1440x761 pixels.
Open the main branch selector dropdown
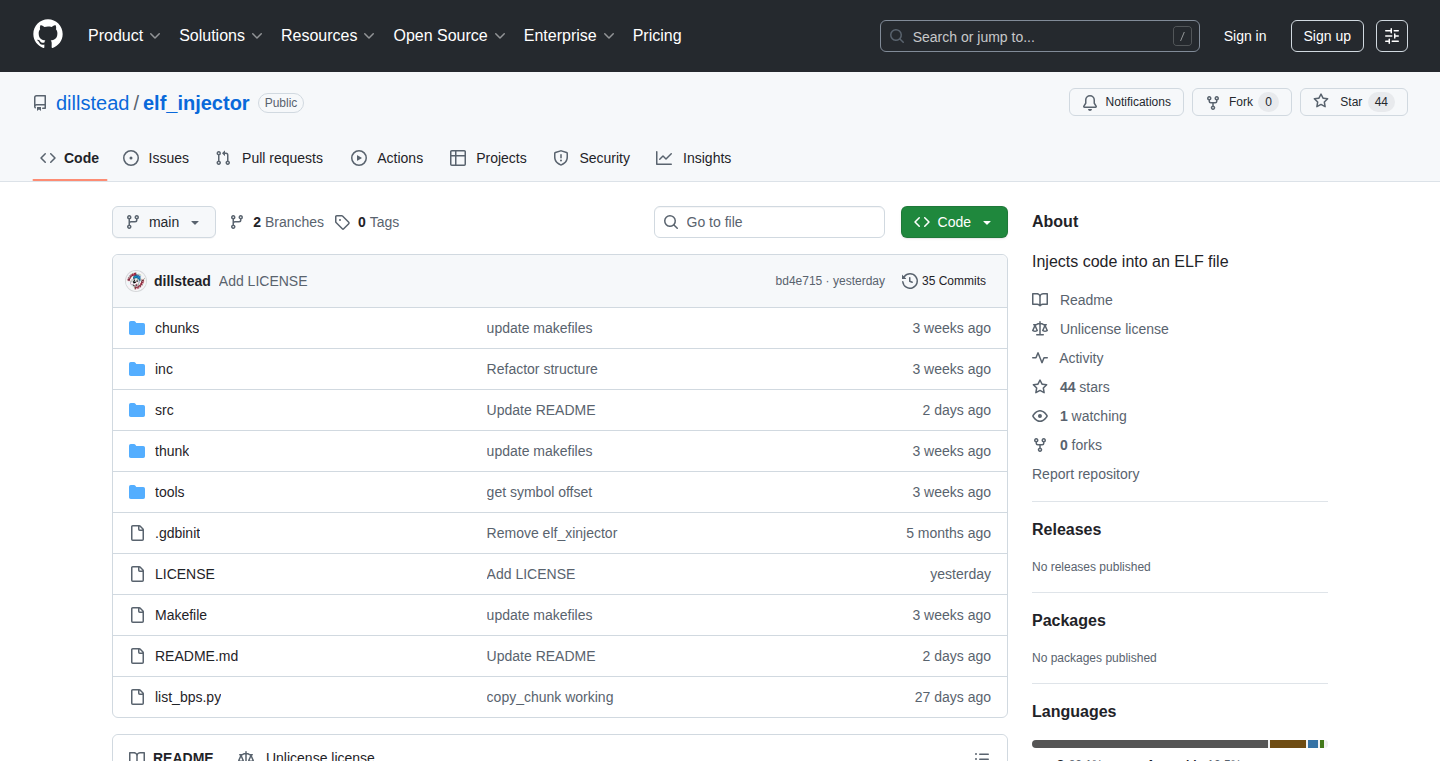click(164, 222)
